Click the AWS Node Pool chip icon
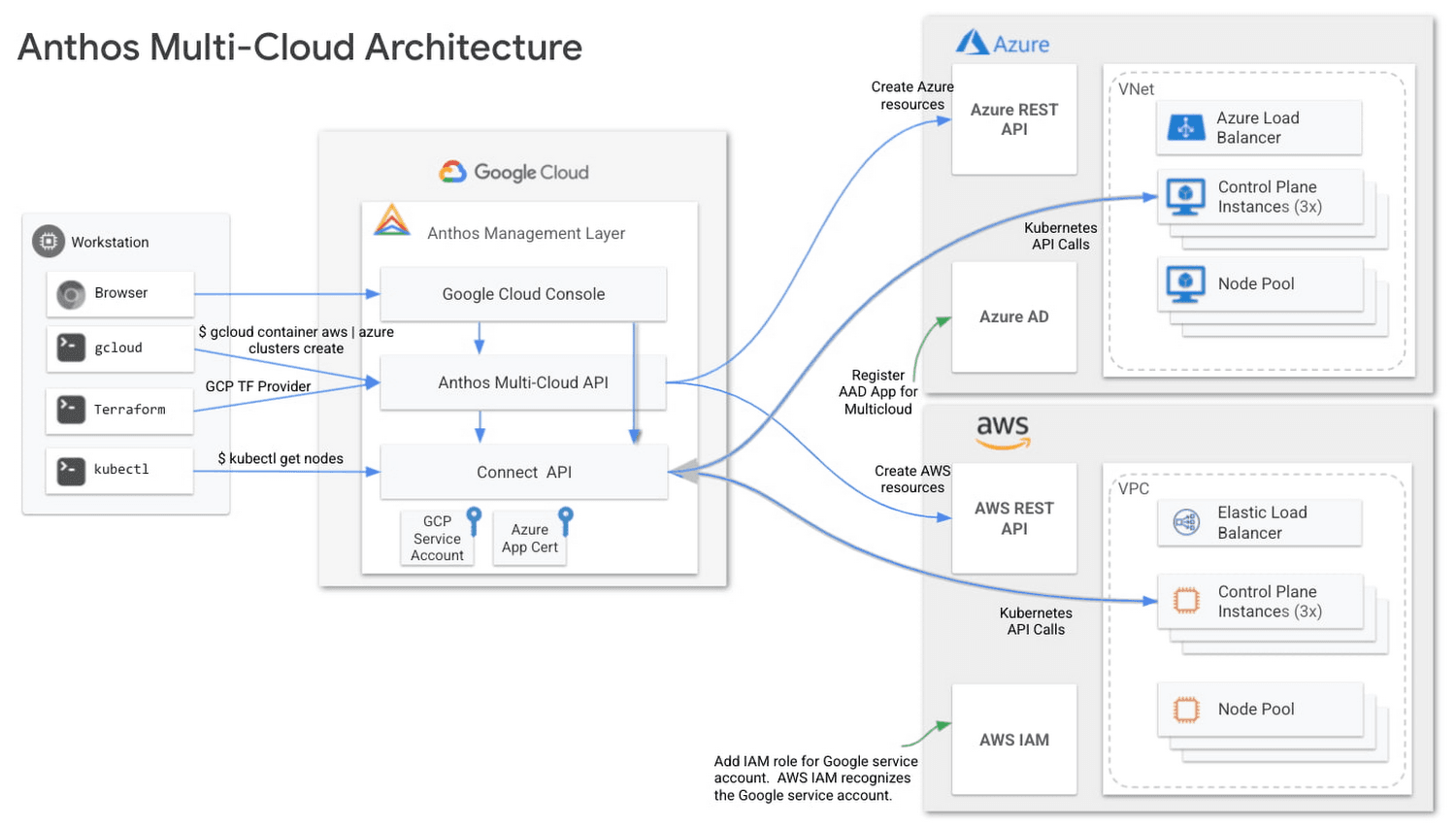This screenshot has height=828, width=1456. [x=1186, y=710]
